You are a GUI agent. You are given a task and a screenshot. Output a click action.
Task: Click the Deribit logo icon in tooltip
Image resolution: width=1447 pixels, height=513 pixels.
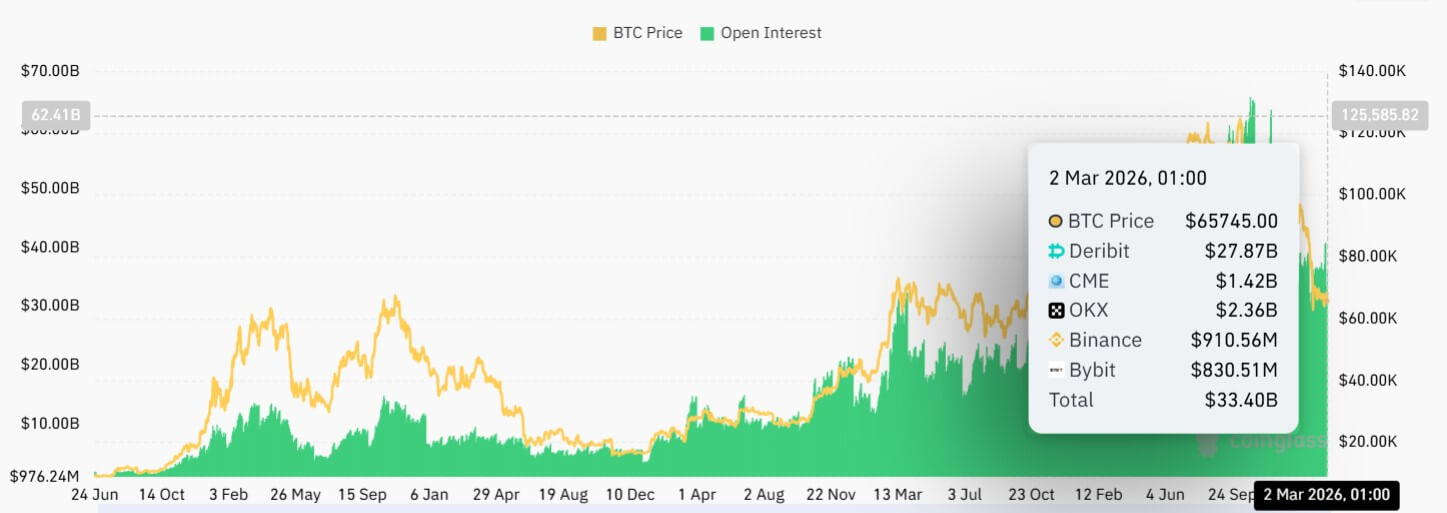[1056, 251]
